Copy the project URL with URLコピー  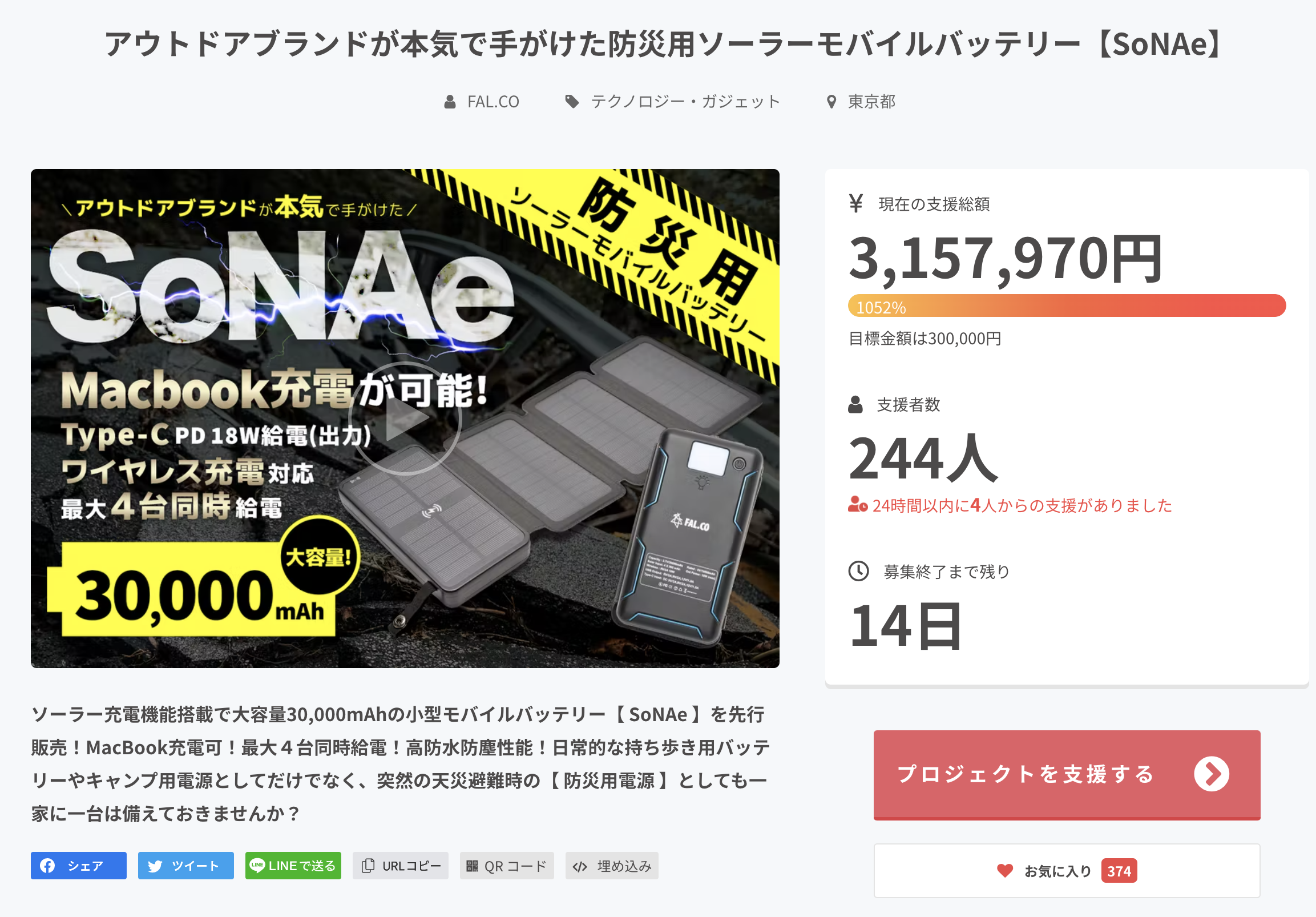[x=401, y=866]
